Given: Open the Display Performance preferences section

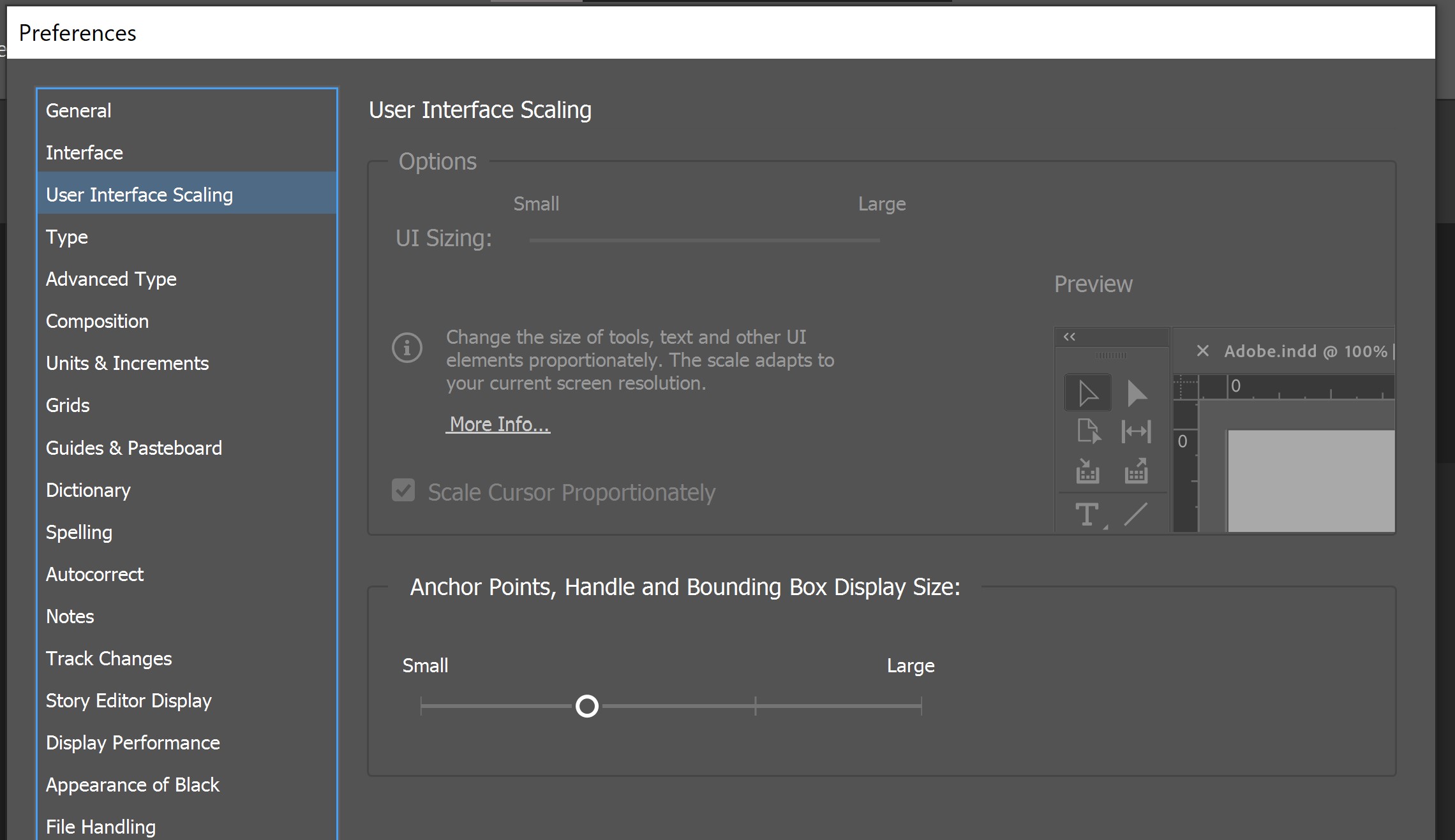Looking at the screenshot, I should point(133,742).
